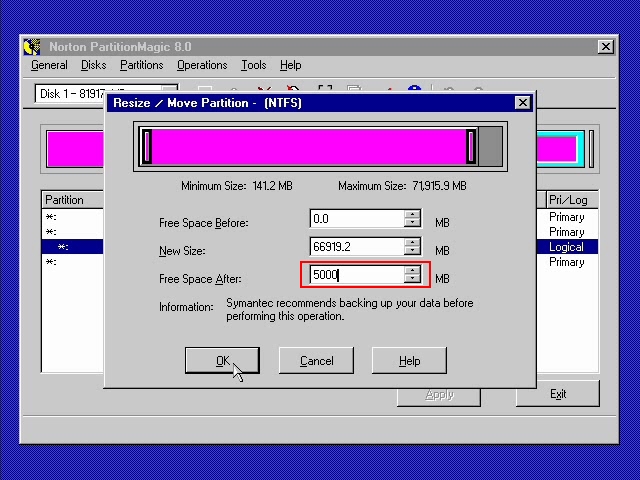Click the magenta partition area in dialog bar

(309, 146)
